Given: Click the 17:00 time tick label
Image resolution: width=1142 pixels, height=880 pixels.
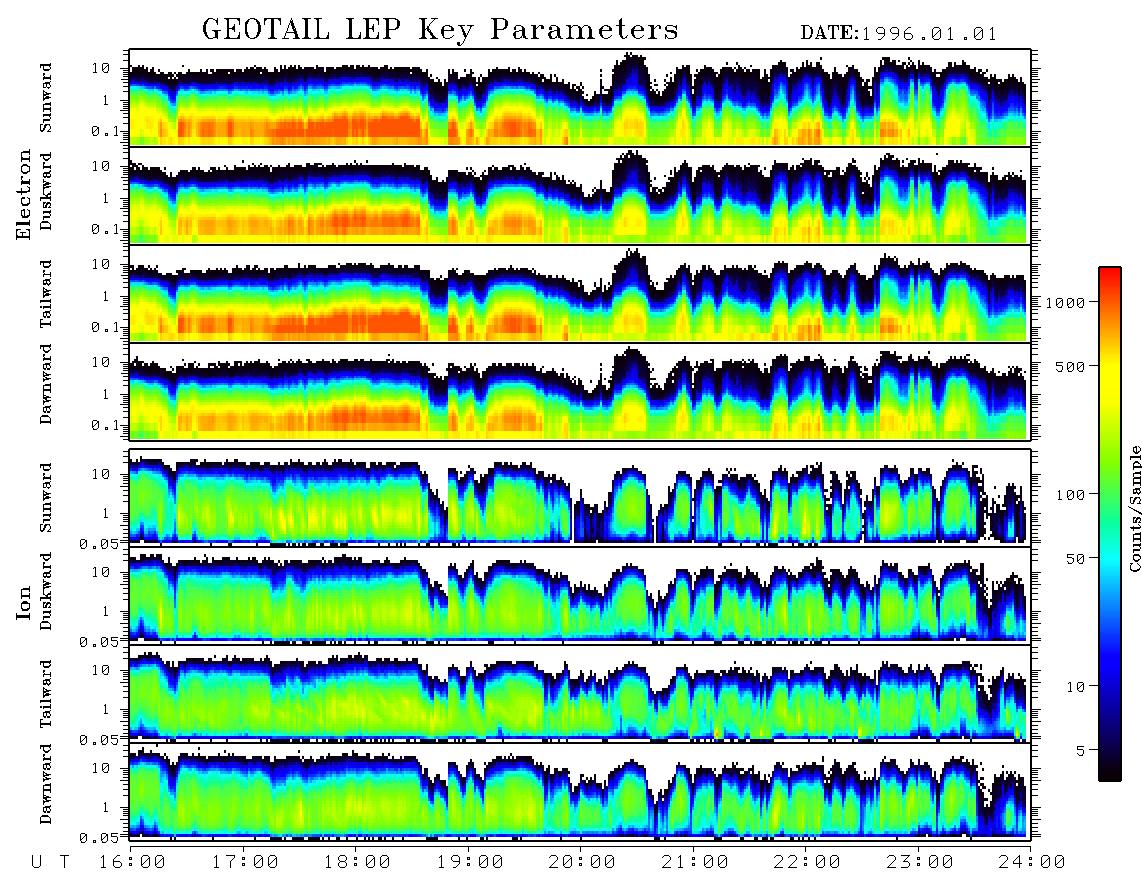Looking at the screenshot, I should (x=245, y=862).
